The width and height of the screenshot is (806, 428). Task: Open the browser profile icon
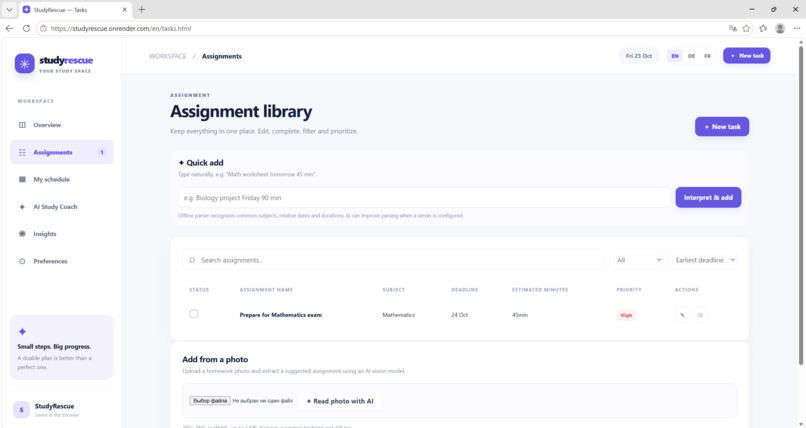pyautogui.click(x=780, y=28)
